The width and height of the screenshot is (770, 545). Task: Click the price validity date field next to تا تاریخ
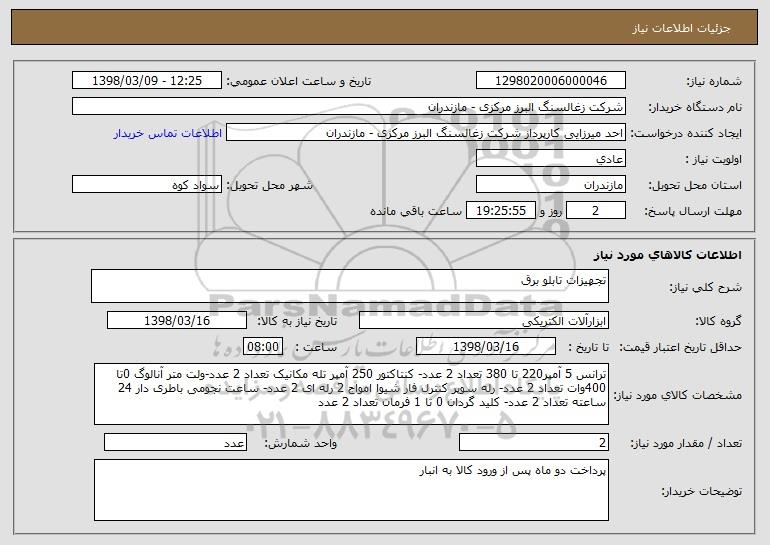pos(486,347)
